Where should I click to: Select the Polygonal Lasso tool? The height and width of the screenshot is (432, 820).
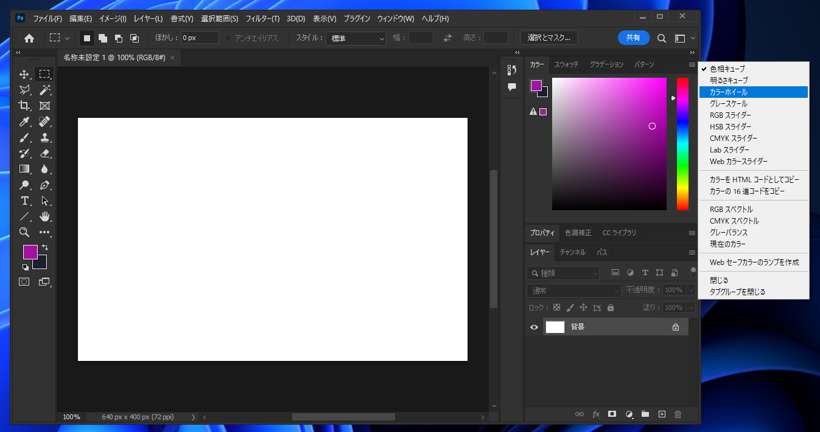click(x=24, y=90)
